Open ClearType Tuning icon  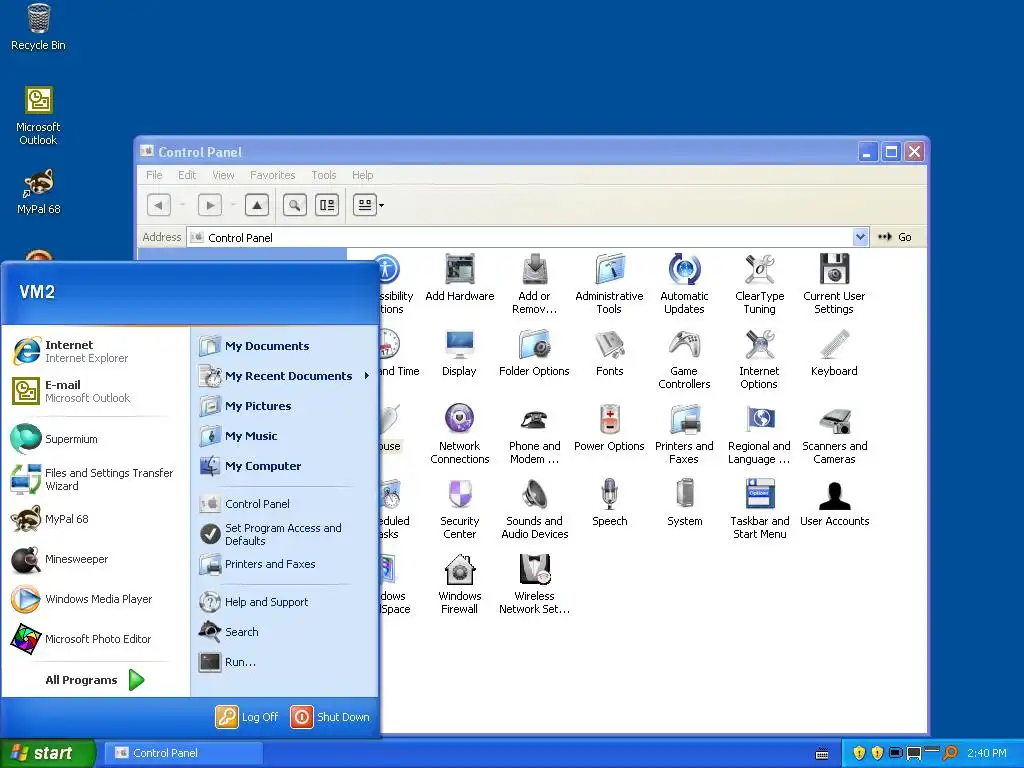(x=759, y=284)
